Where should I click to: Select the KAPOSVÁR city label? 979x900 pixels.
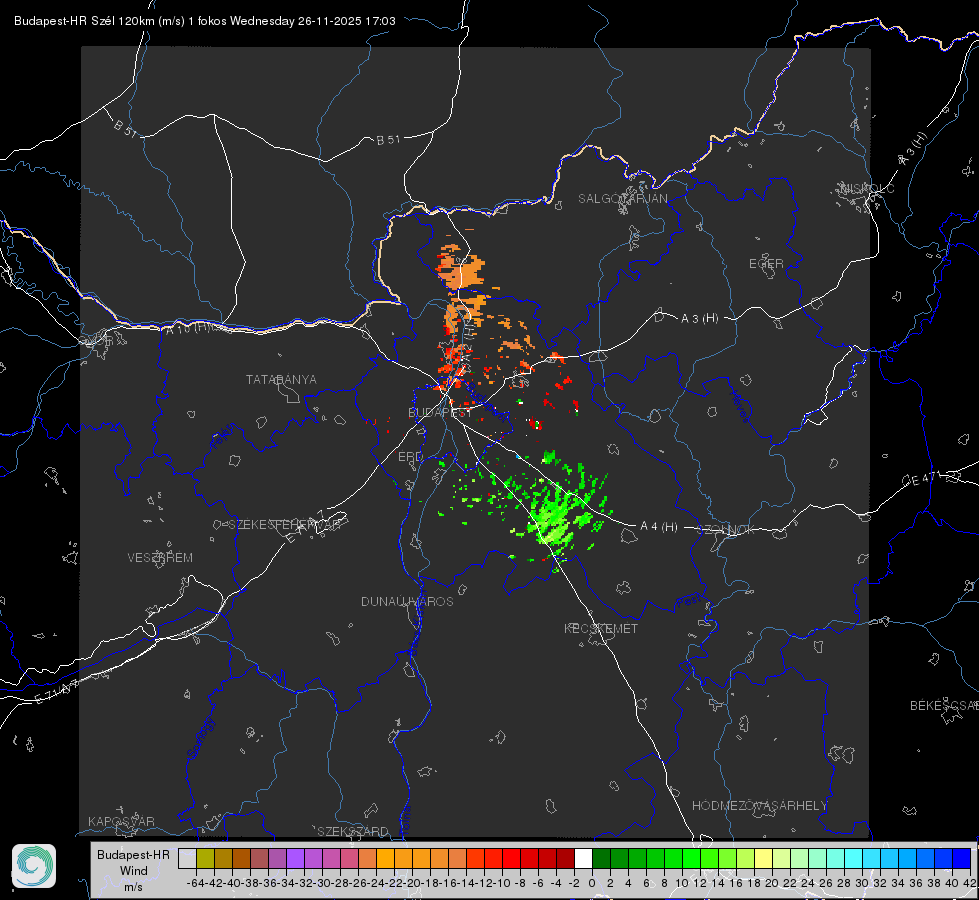(121, 821)
